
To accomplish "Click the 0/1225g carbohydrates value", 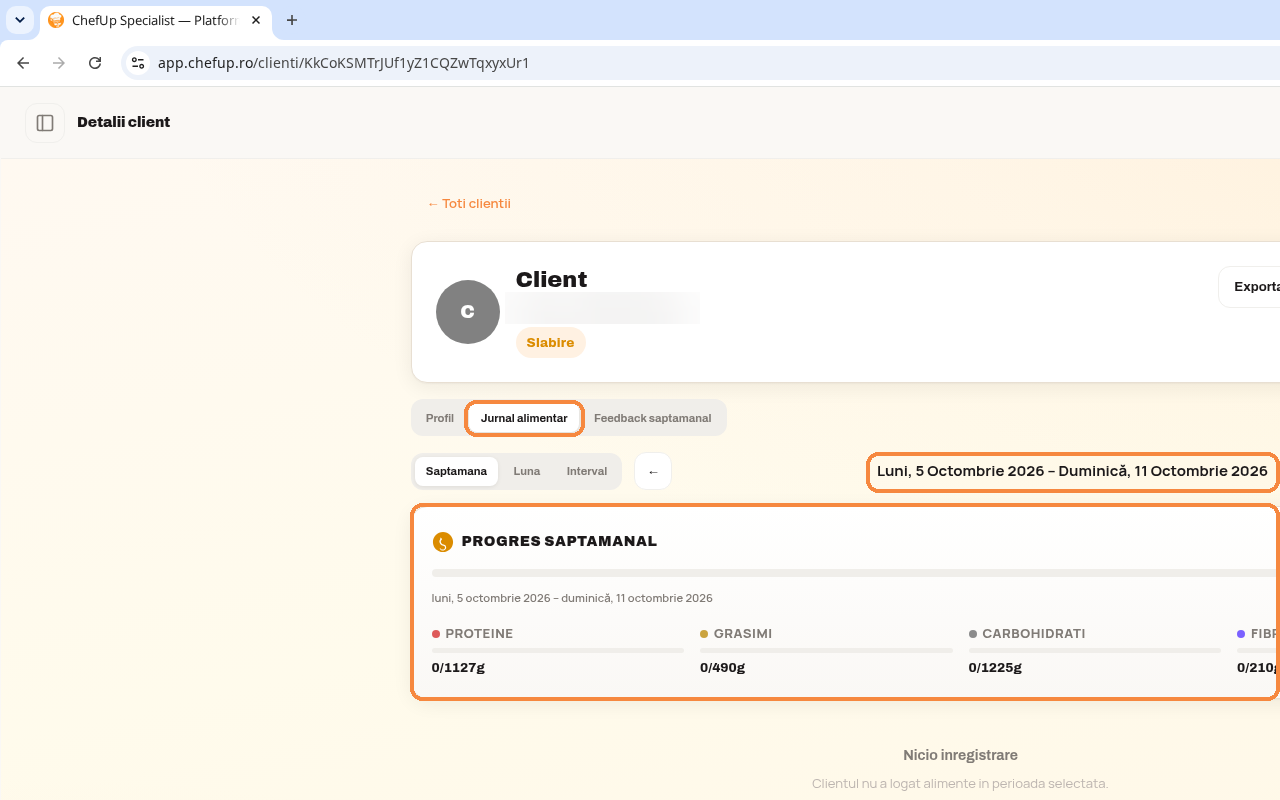I will (x=995, y=667).
